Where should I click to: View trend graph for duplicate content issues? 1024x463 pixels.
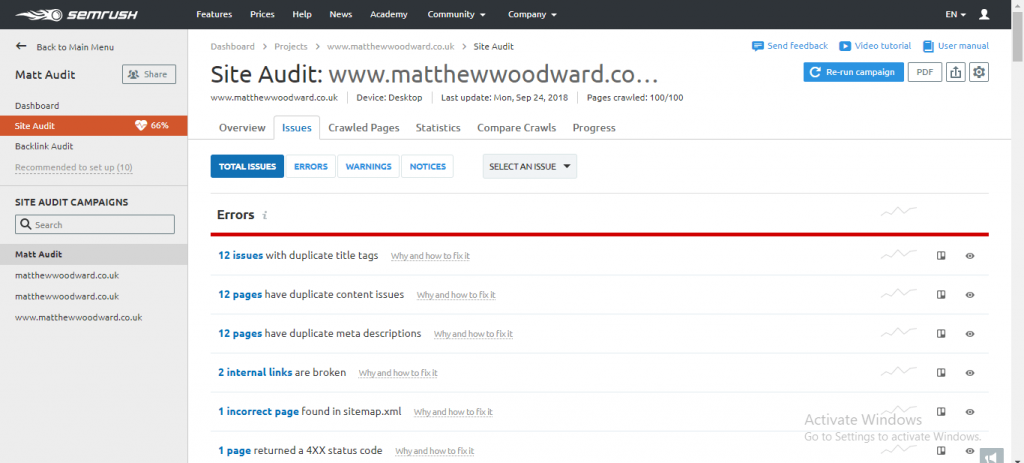(898, 294)
